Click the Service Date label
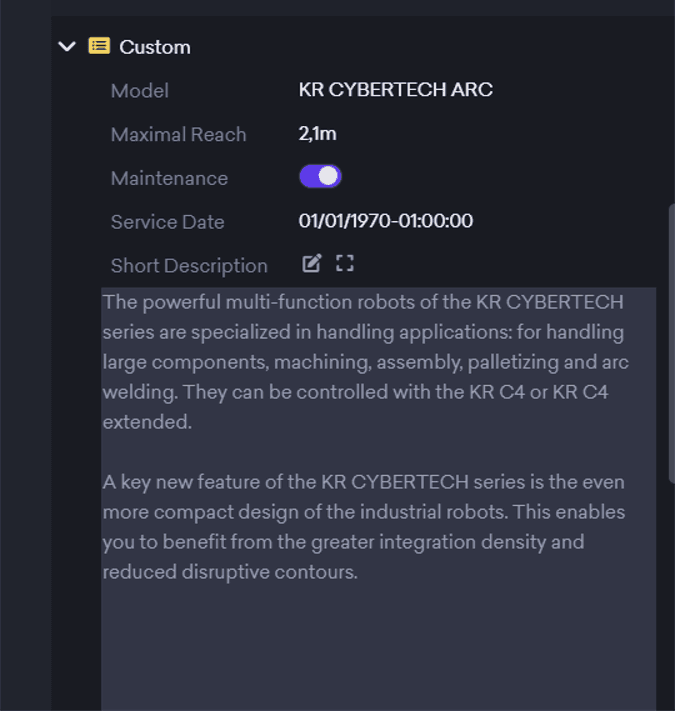The height and width of the screenshot is (711, 675). [x=167, y=222]
